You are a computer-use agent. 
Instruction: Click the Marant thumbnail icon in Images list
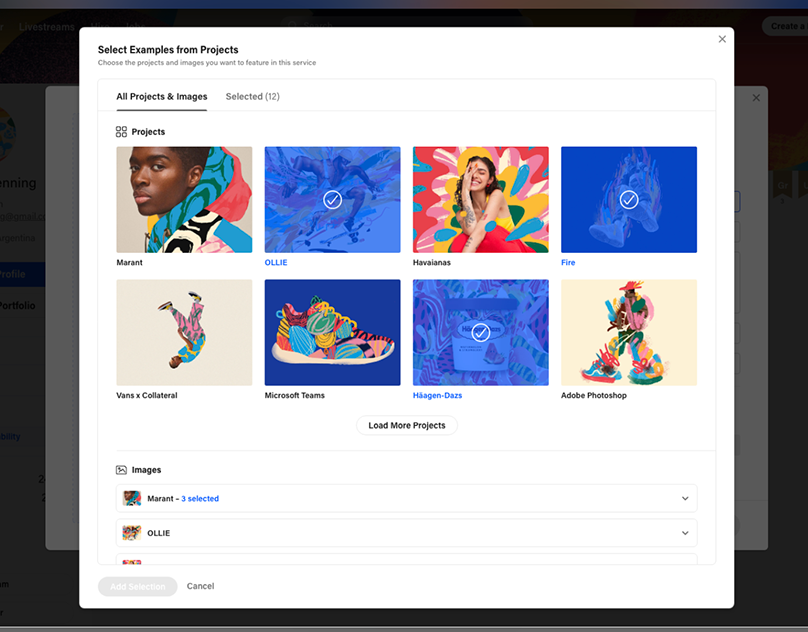pyautogui.click(x=132, y=497)
